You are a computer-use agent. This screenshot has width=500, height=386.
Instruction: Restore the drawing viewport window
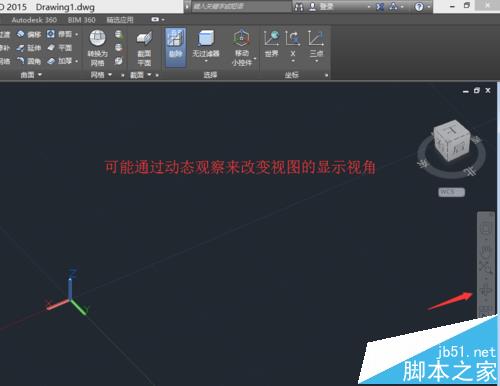pos(477,90)
